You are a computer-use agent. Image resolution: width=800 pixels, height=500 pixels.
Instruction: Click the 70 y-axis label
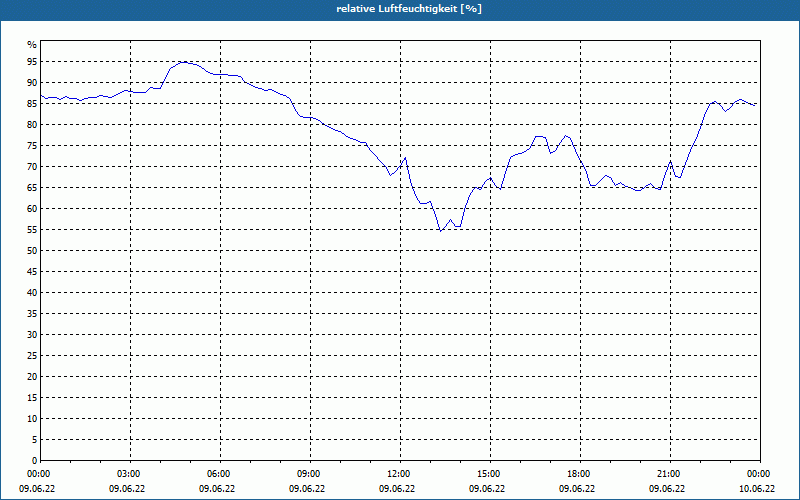[32, 167]
